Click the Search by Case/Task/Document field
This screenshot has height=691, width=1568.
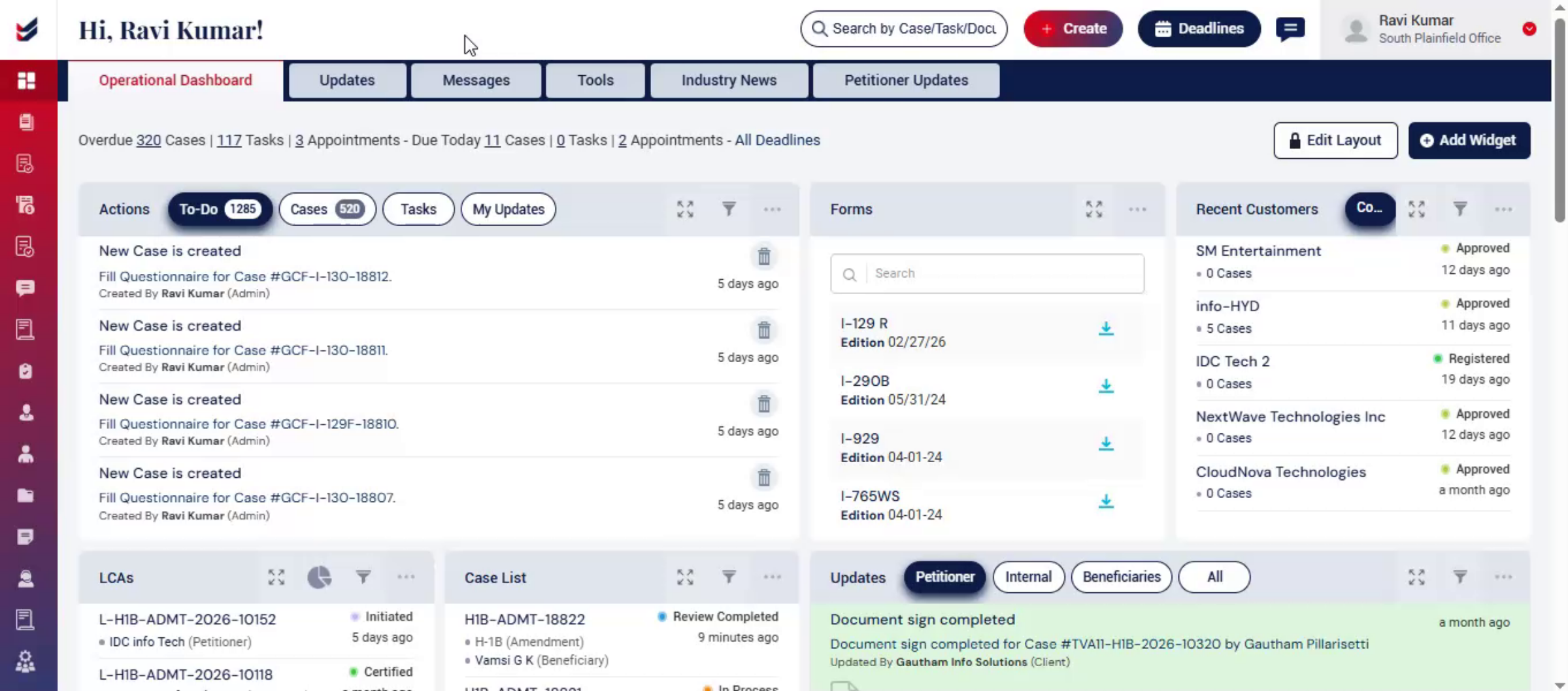point(904,29)
